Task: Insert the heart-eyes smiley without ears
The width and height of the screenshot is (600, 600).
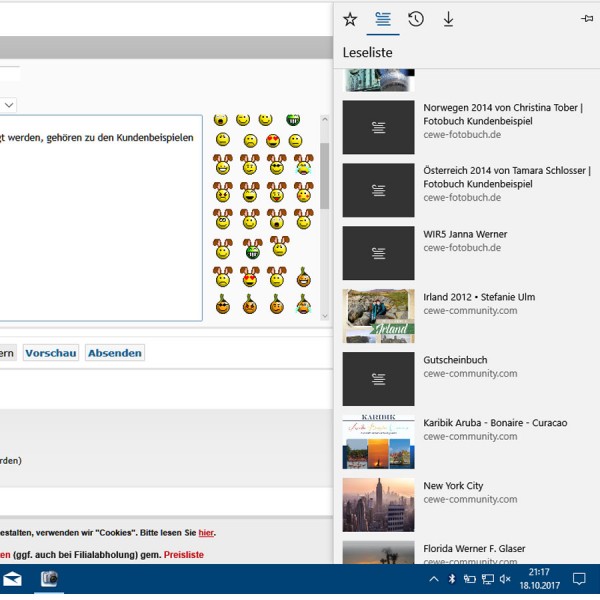Action: [273, 141]
